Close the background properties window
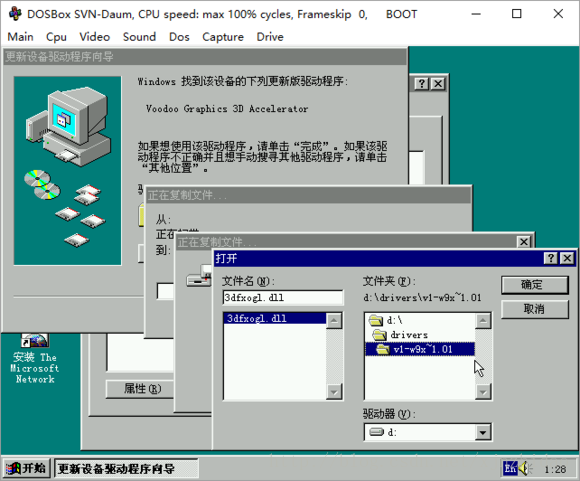 [x=438, y=84]
